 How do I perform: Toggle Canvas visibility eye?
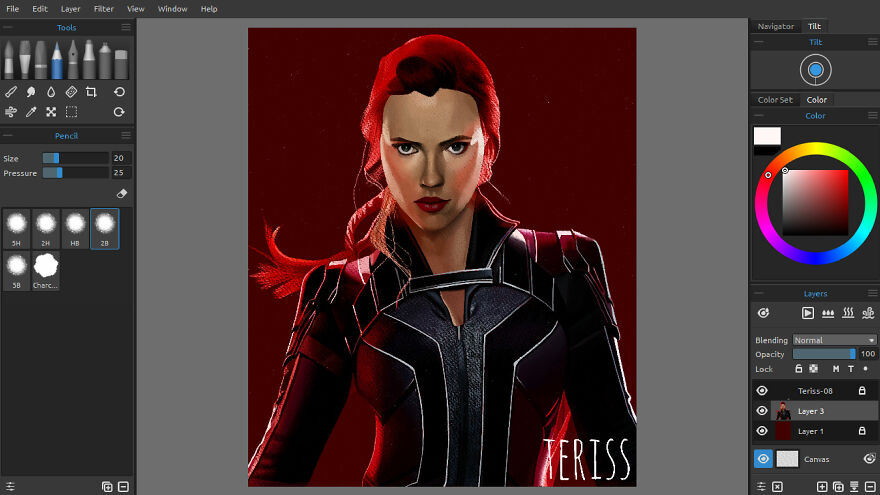pyautogui.click(x=763, y=459)
